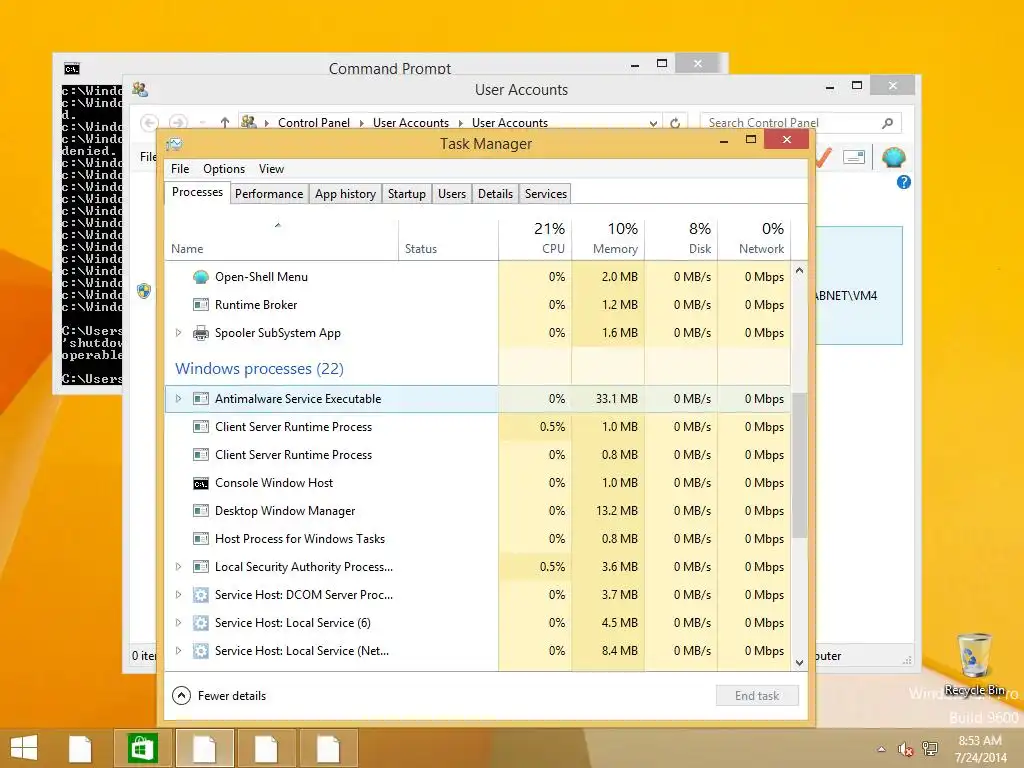Image resolution: width=1024 pixels, height=768 pixels.
Task: Click the network tray icon
Action: 930,749
